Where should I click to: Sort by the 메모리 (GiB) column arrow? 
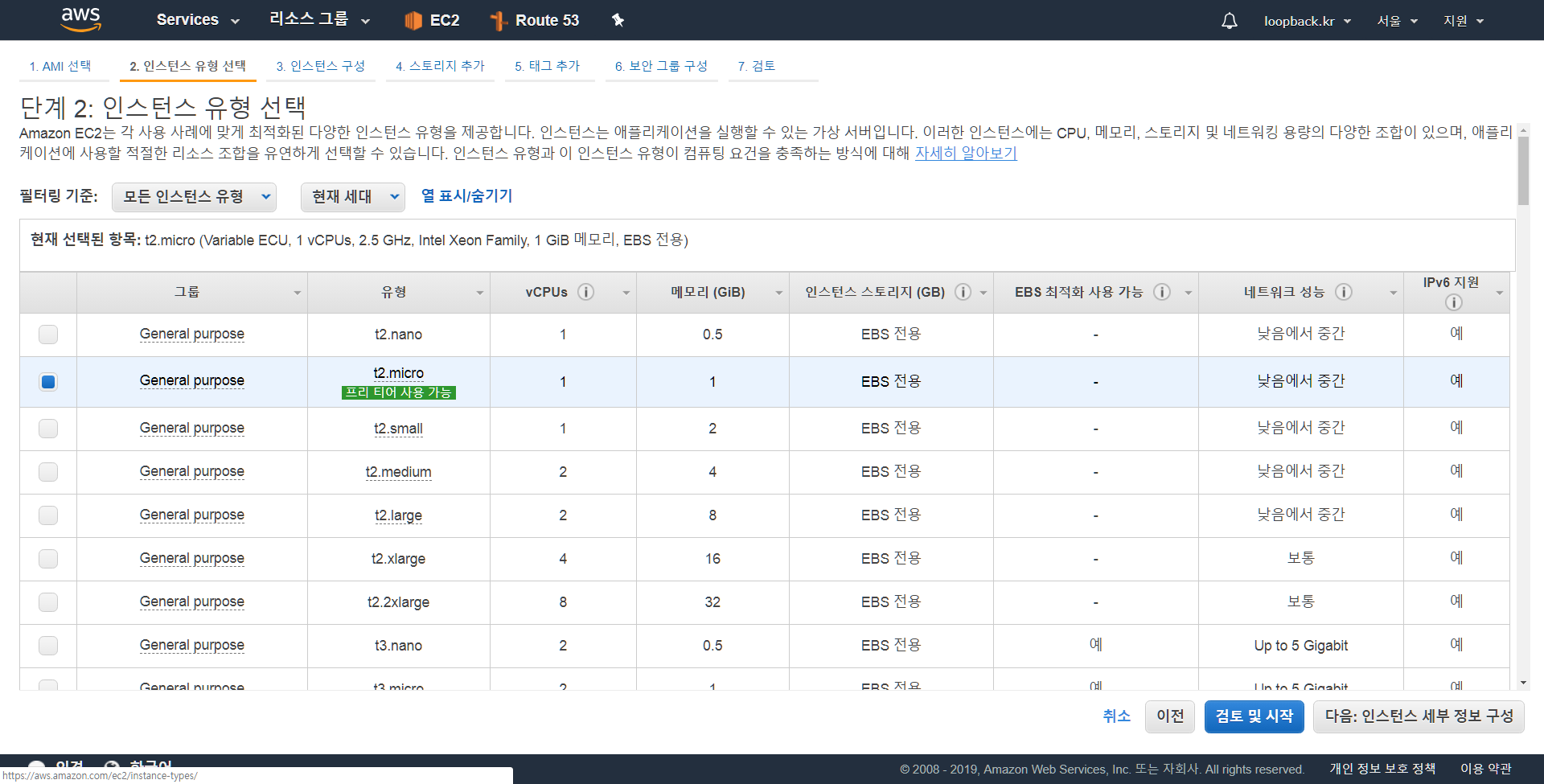[x=778, y=293]
